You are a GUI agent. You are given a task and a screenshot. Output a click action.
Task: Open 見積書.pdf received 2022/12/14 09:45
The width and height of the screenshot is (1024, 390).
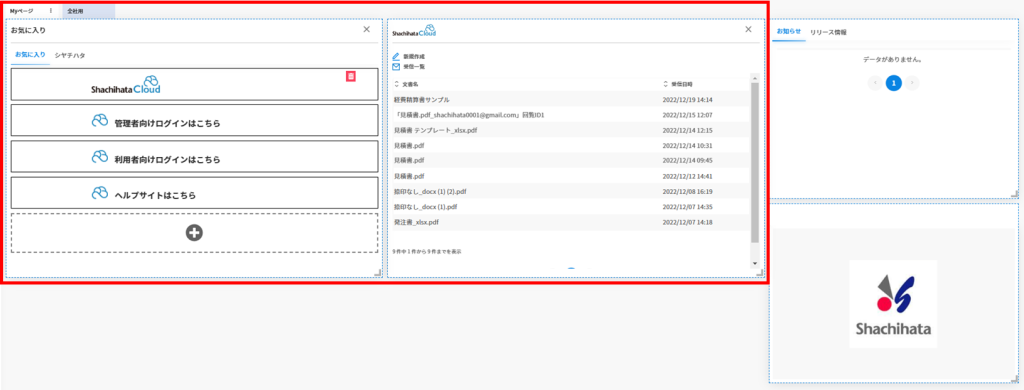click(x=409, y=161)
